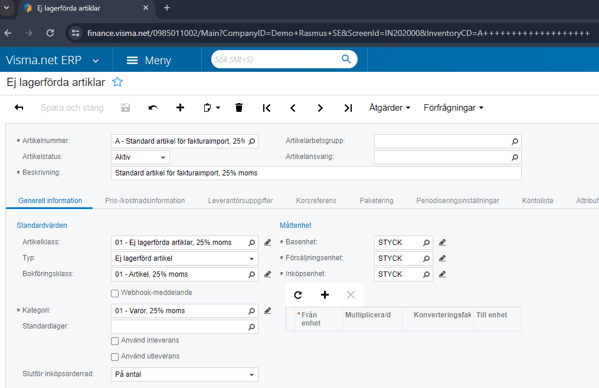Click the browser address bar URL

click(x=338, y=33)
